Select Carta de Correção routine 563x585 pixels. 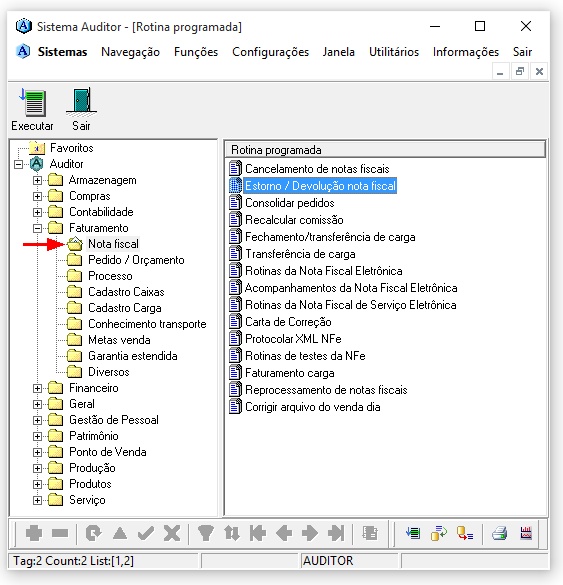[x=288, y=322]
